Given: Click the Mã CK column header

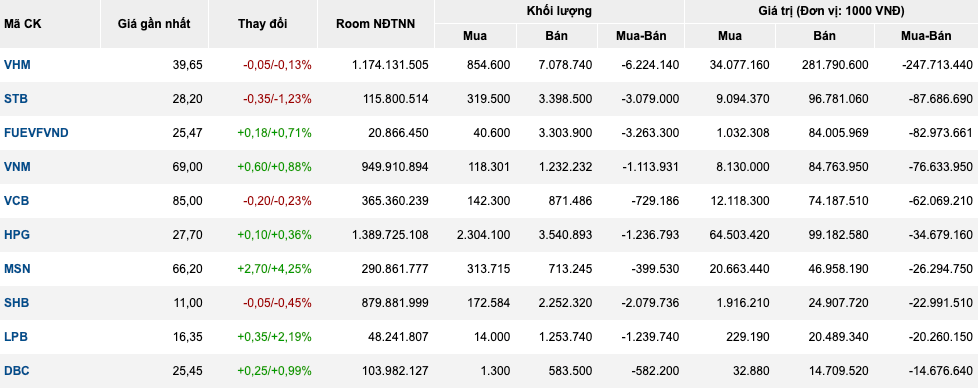Looking at the screenshot, I should coord(21,24).
